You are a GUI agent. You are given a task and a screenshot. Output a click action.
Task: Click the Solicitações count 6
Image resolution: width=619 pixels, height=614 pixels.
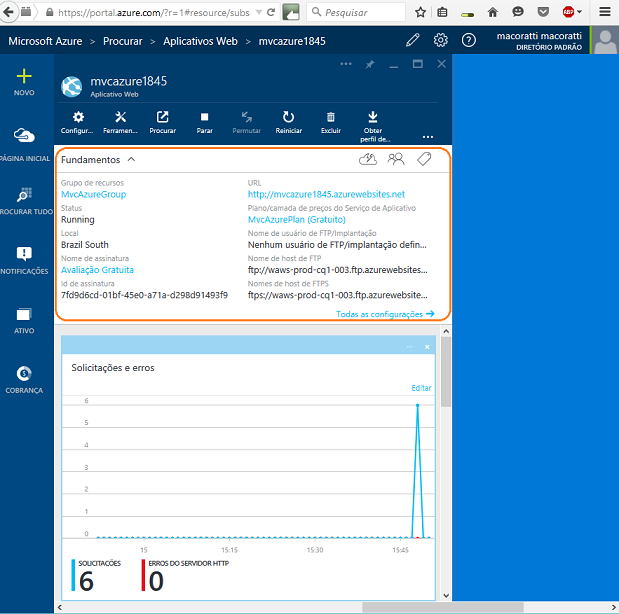coord(86,581)
